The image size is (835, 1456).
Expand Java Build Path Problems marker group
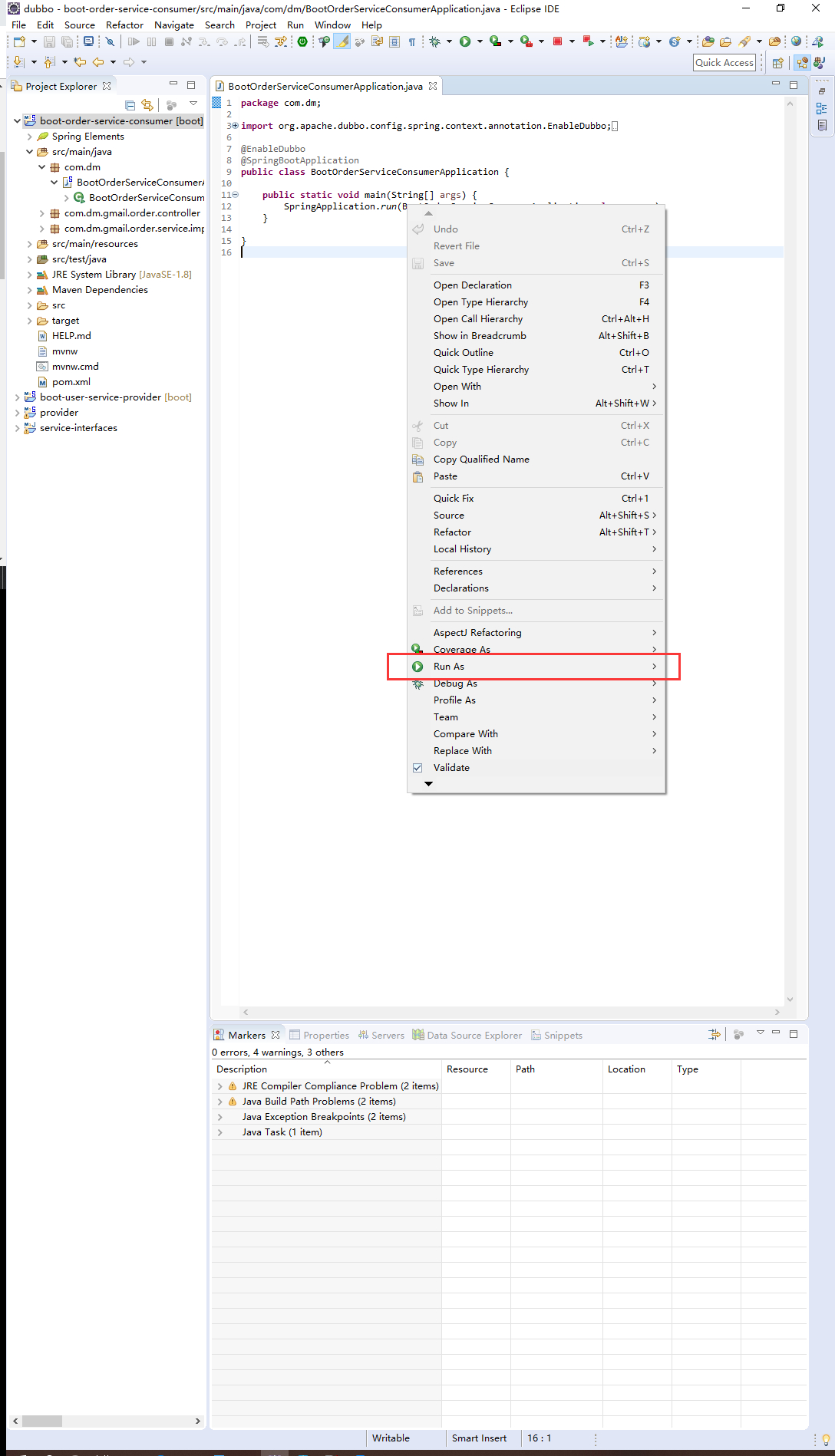pos(220,1102)
